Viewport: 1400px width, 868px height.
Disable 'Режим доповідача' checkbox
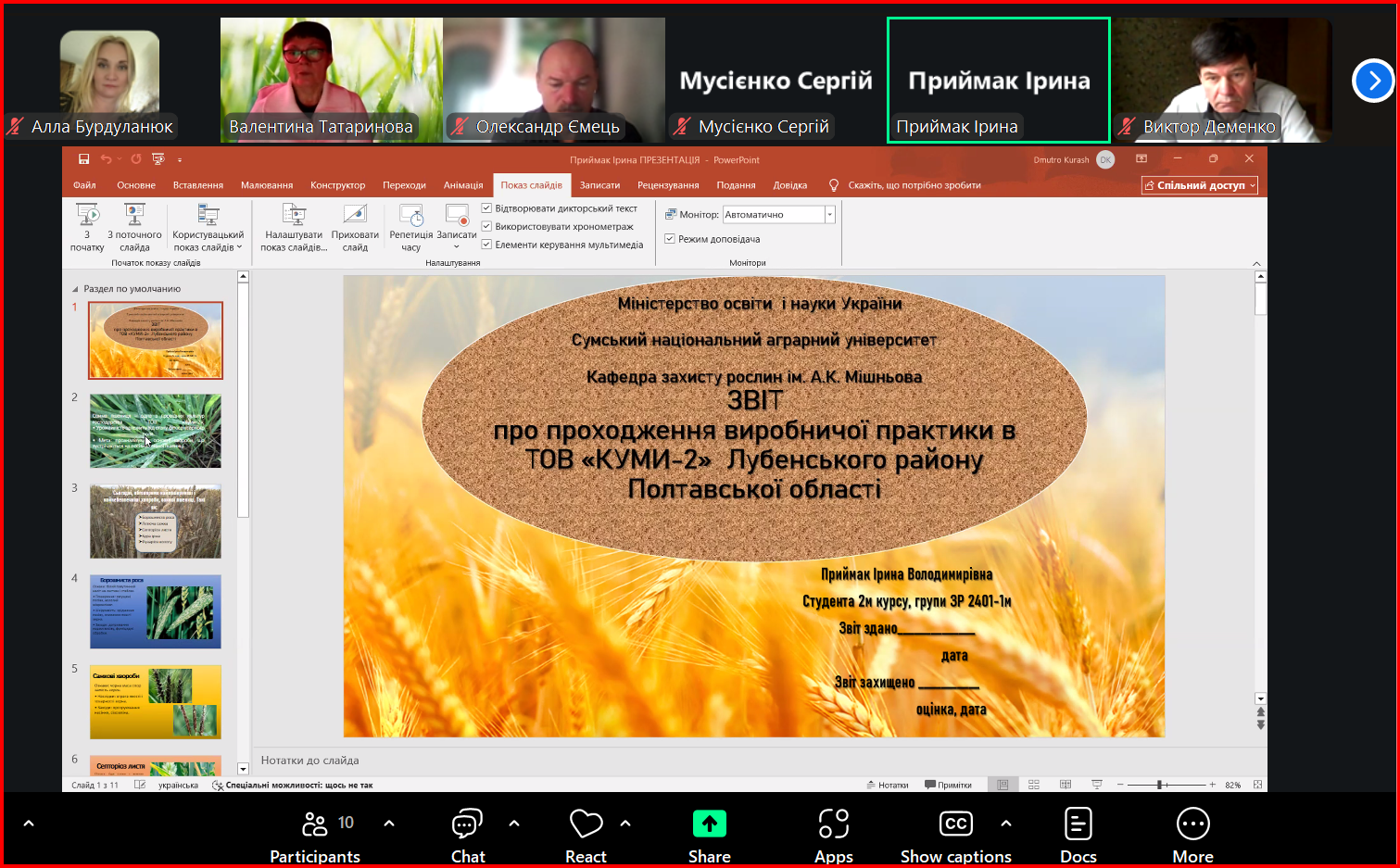[x=670, y=239]
